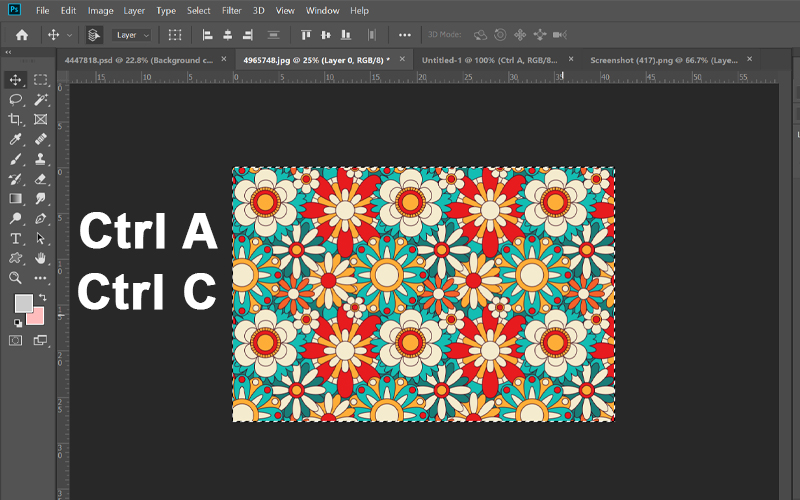The width and height of the screenshot is (800, 500).
Task: Select the Eraser tool
Action: point(40,179)
